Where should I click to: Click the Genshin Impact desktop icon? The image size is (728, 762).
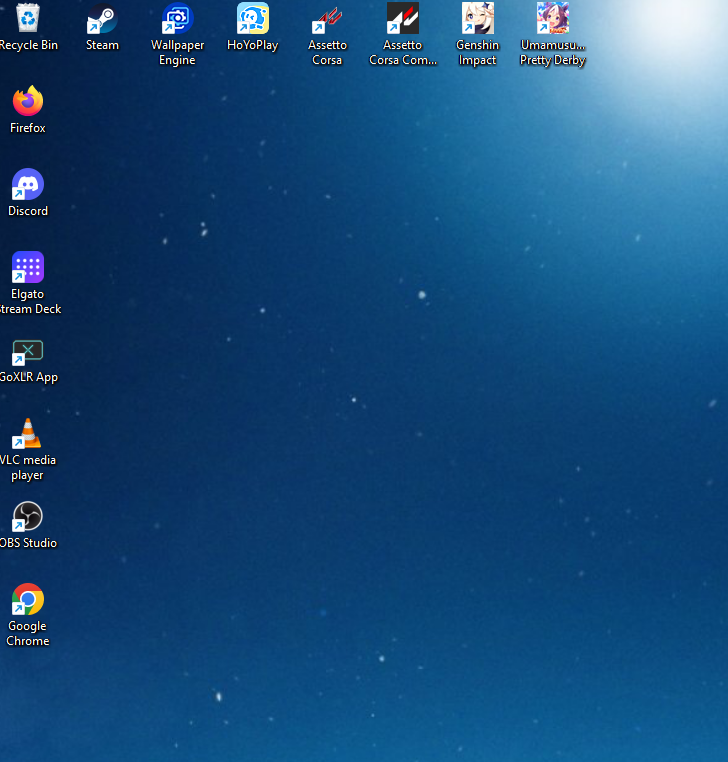pos(477,18)
